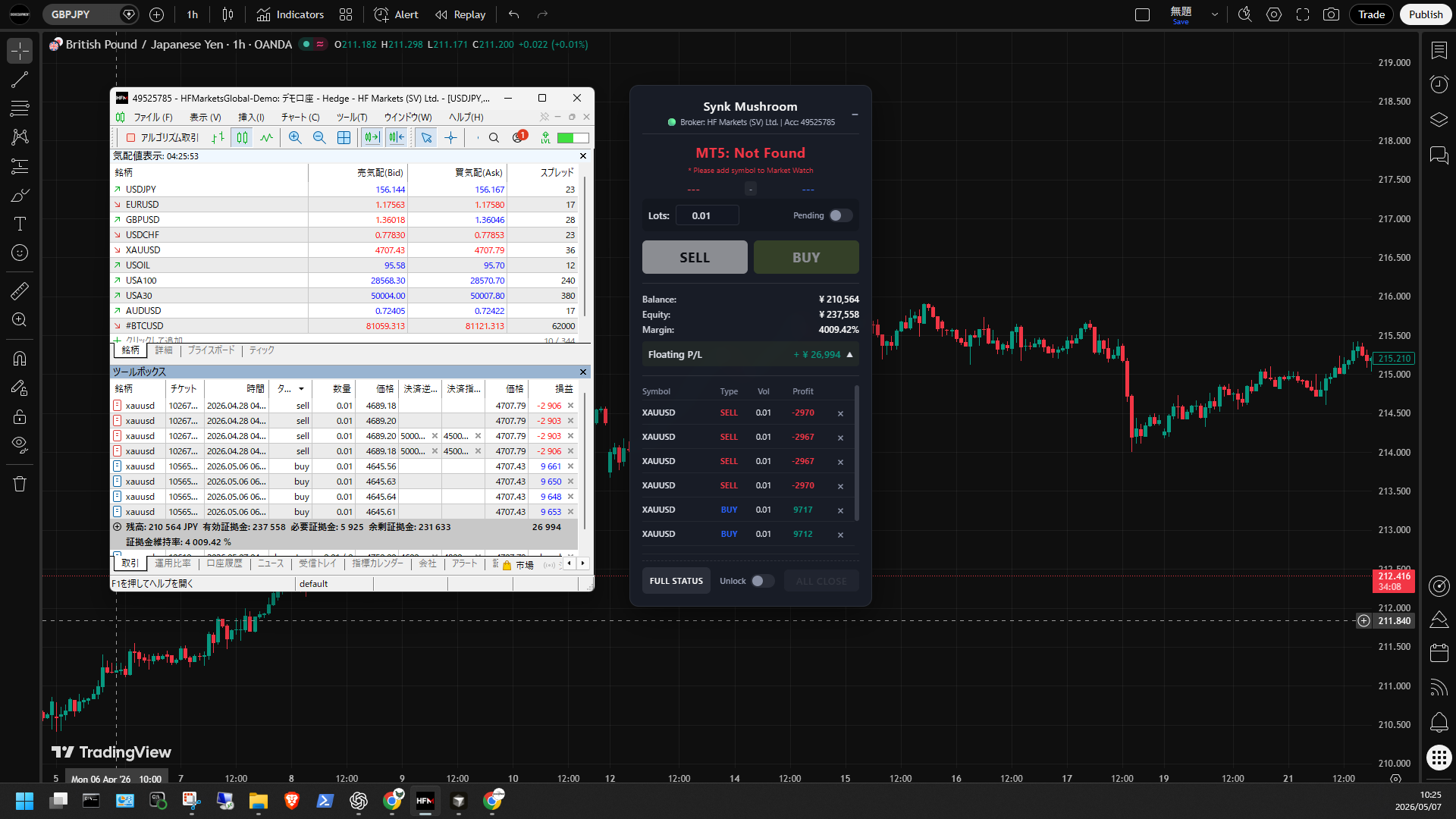
Task: Open the Indicators dialog
Action: tap(290, 14)
